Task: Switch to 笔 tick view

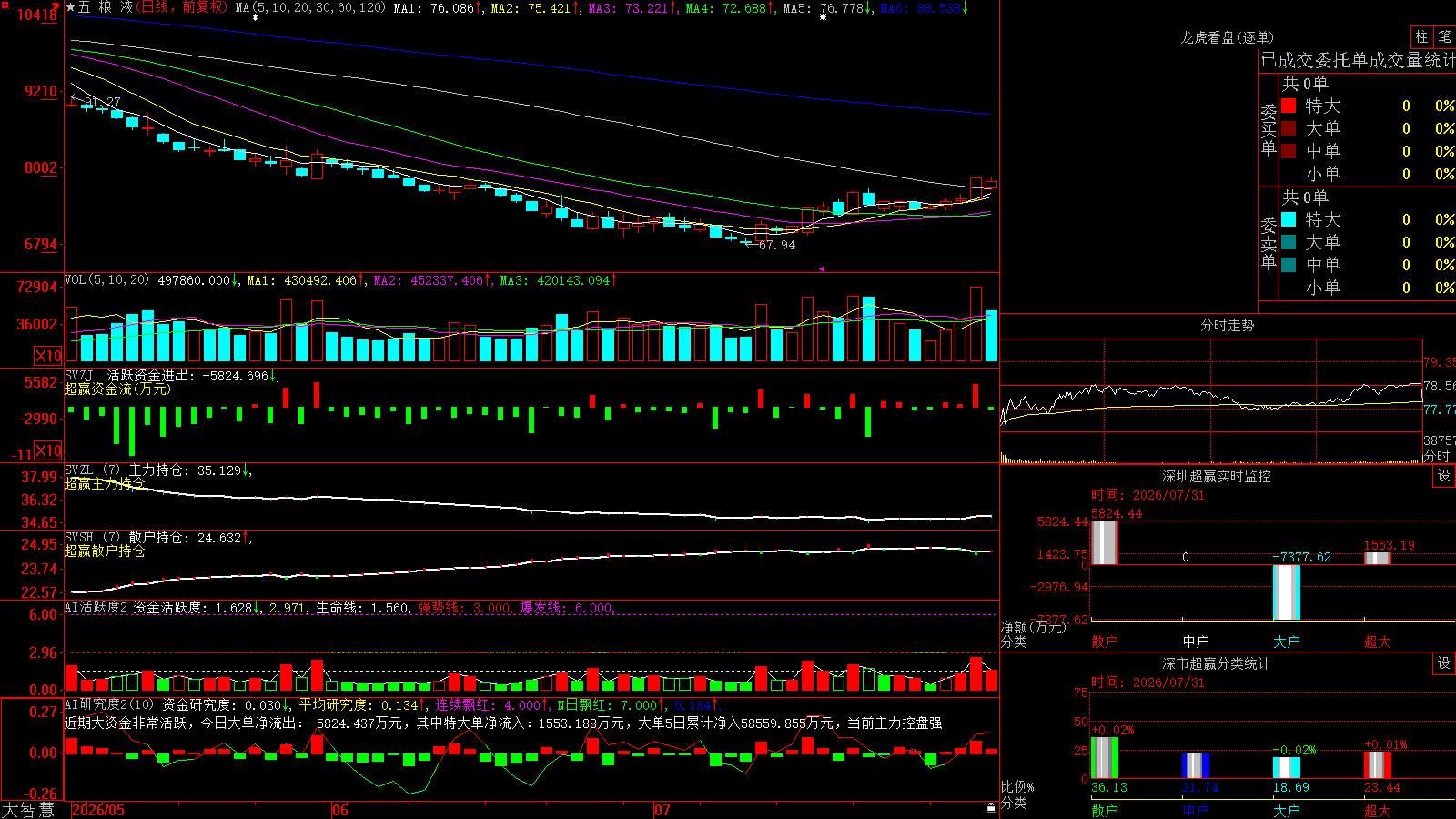Action: [1444, 37]
